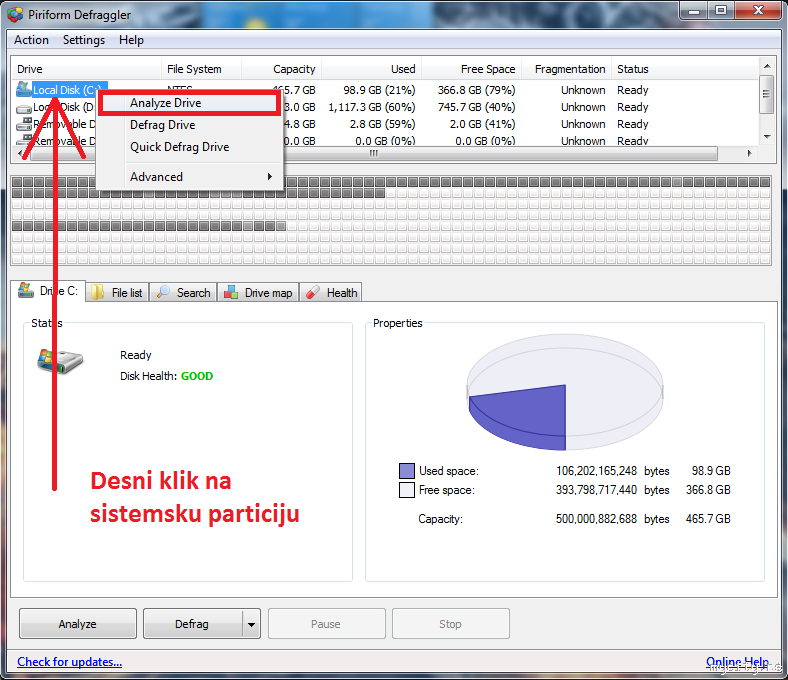Image resolution: width=788 pixels, height=680 pixels.
Task: Click horizontal scrollbar right arrow in drive list
Action: pyautogui.click(x=750, y=153)
